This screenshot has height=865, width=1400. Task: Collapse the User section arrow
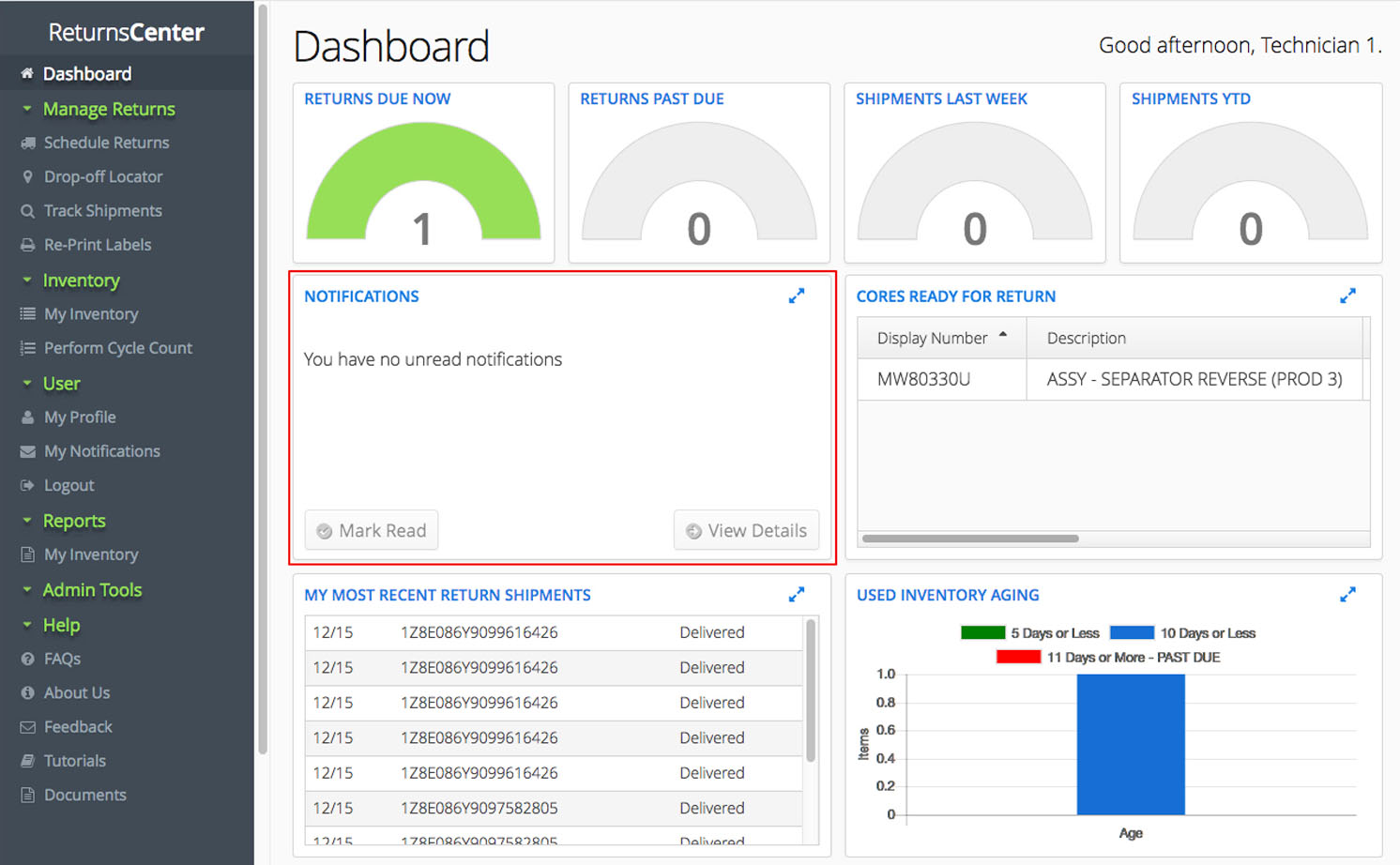[27, 383]
